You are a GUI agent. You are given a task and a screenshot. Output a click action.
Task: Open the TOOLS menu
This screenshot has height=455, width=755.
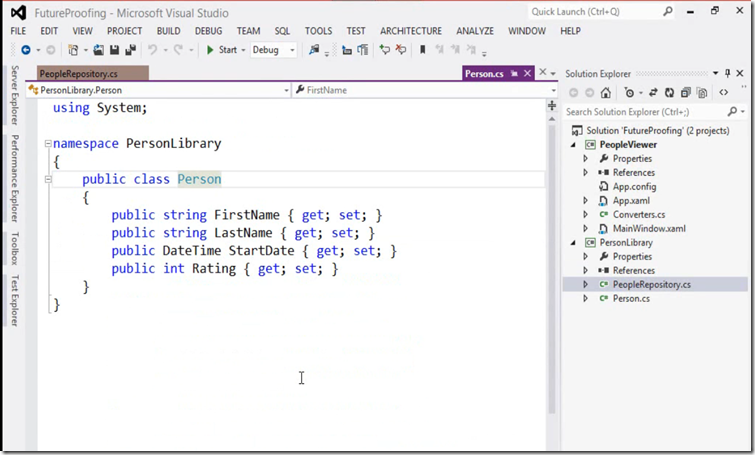coord(318,31)
